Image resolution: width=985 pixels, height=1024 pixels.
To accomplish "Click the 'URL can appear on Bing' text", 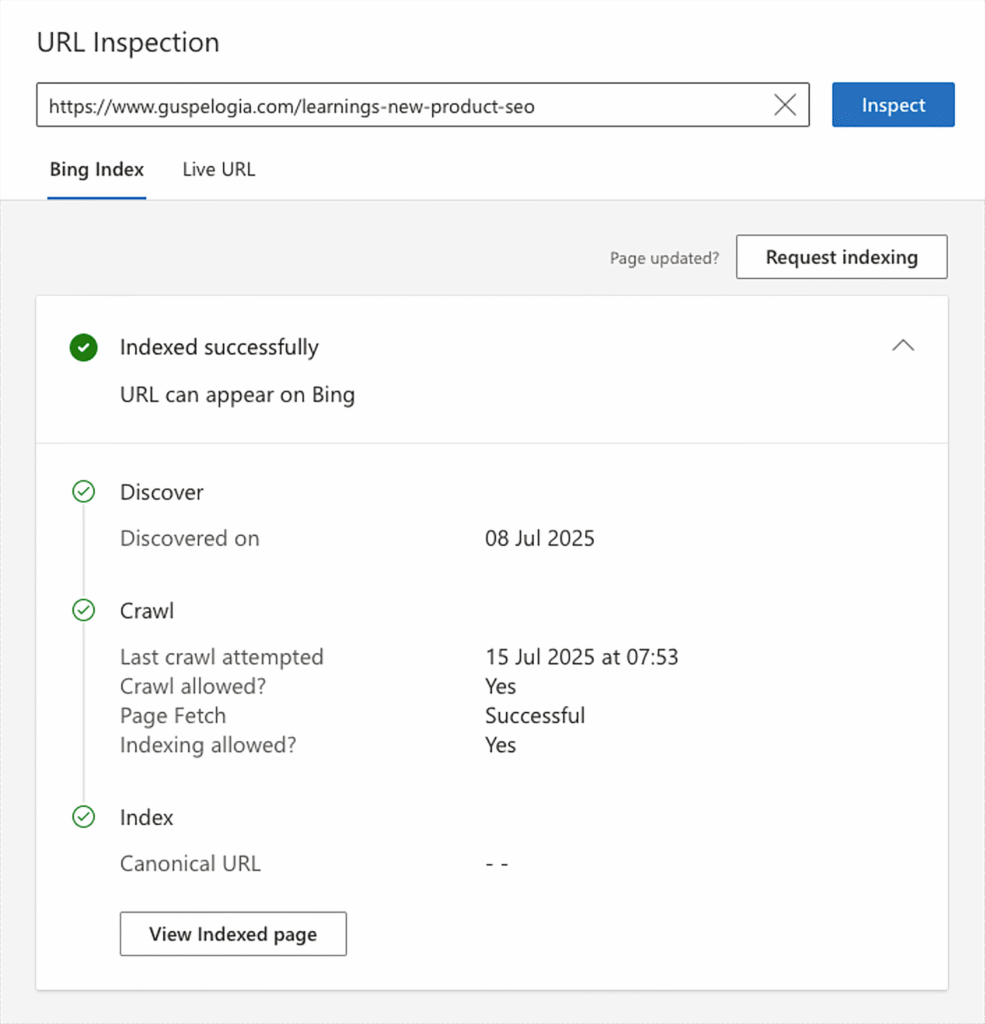I will tap(237, 395).
